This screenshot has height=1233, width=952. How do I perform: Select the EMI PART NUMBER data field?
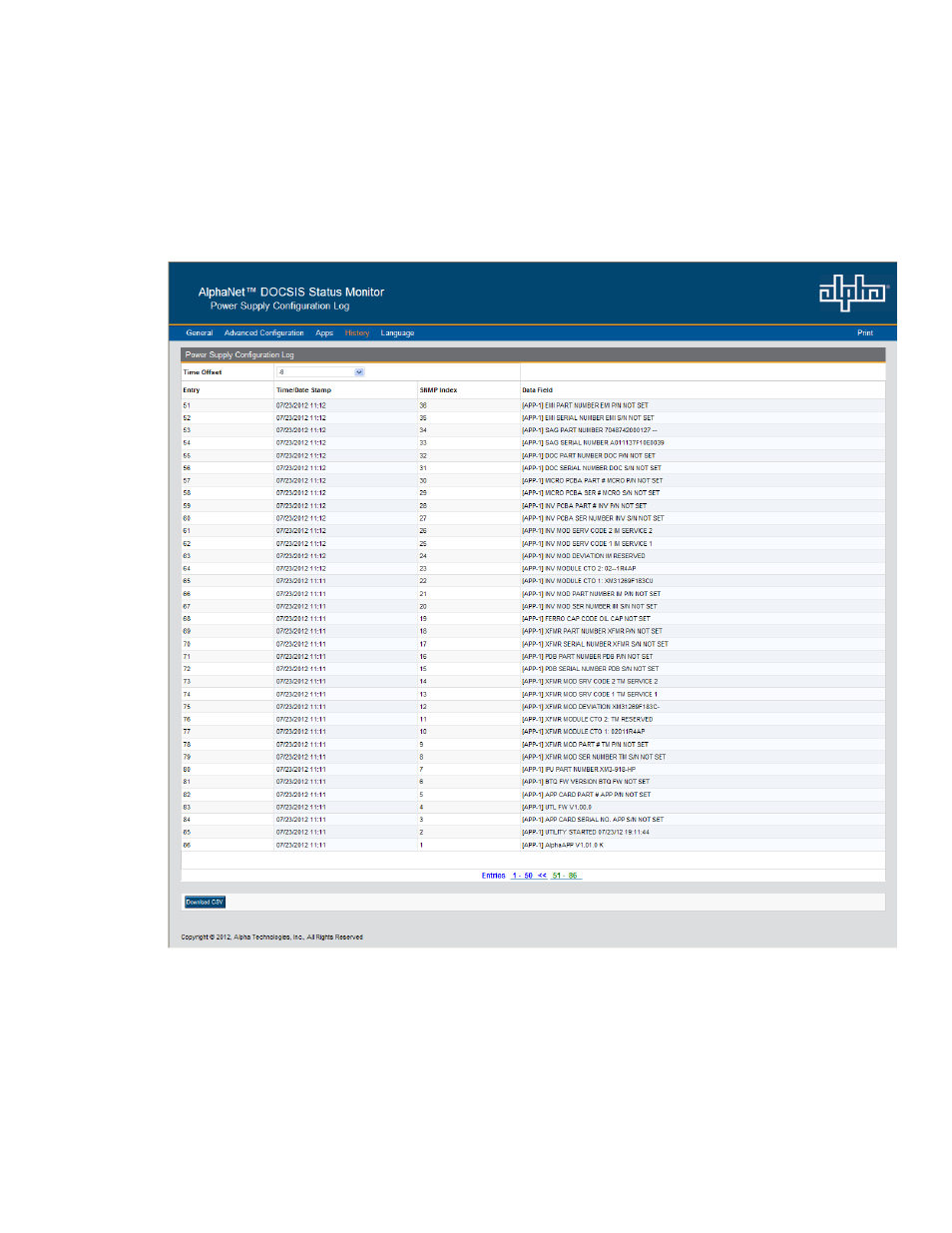585,405
